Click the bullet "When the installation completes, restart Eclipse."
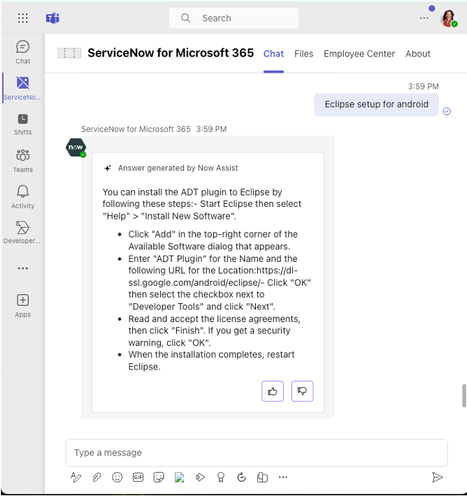The height and width of the screenshot is (496, 467). coord(211,360)
